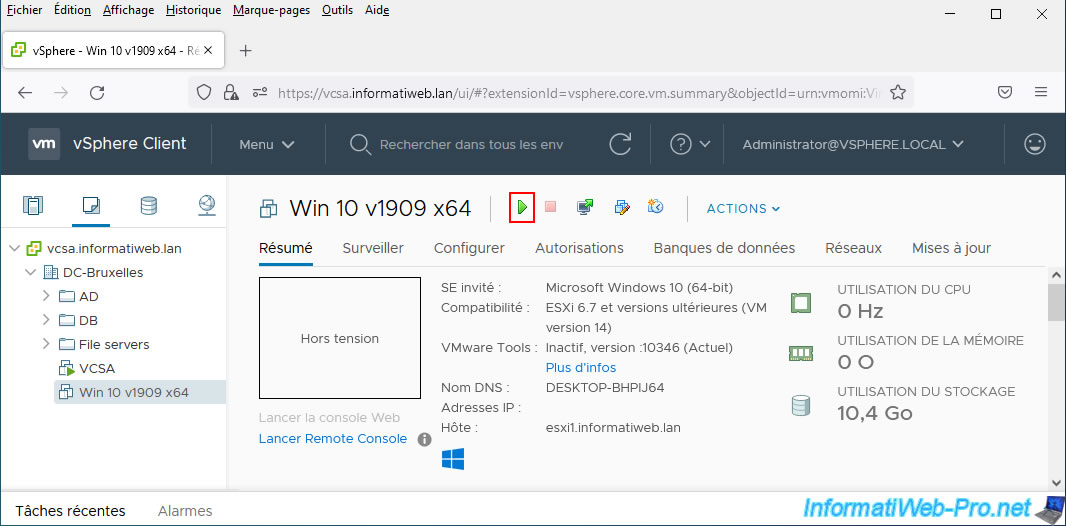Viewport: 1066px width, 526px height.
Task: Expand the Administrator@VSPHERE.LOCAL user menu
Action: click(852, 144)
